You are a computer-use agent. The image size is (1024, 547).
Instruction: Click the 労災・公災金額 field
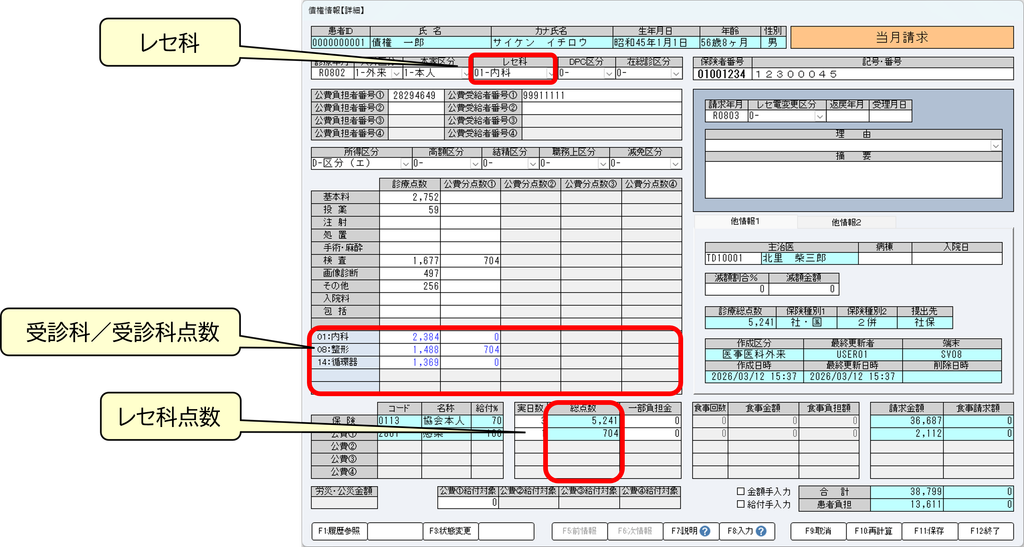344,503
